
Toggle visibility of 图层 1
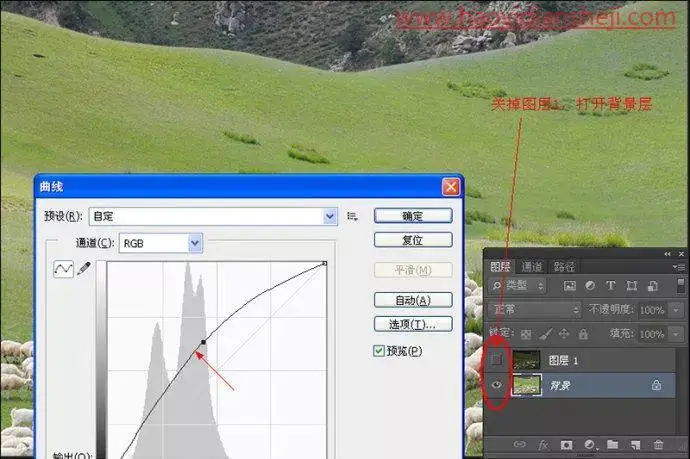[496, 360]
